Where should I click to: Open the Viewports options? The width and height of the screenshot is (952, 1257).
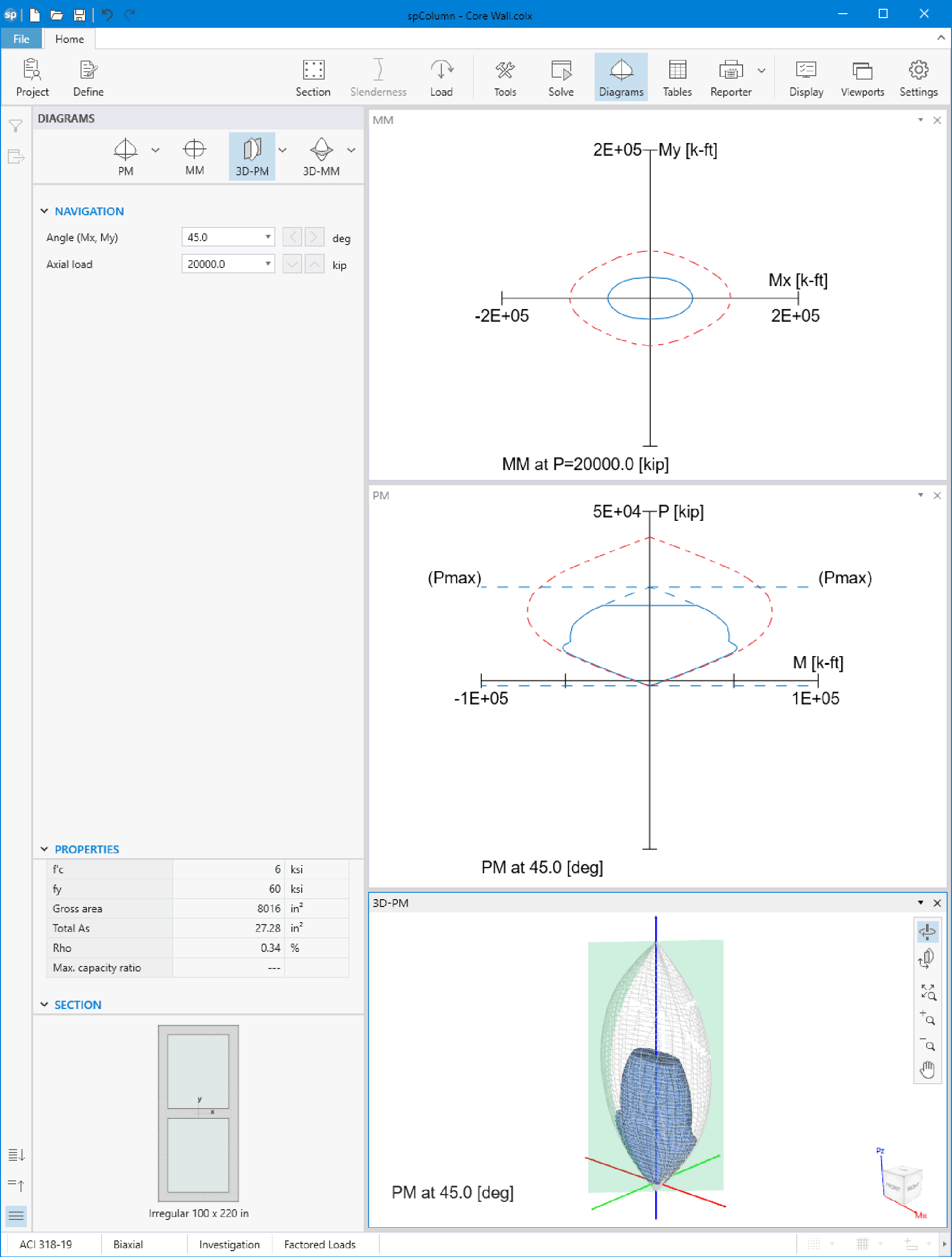click(x=862, y=77)
